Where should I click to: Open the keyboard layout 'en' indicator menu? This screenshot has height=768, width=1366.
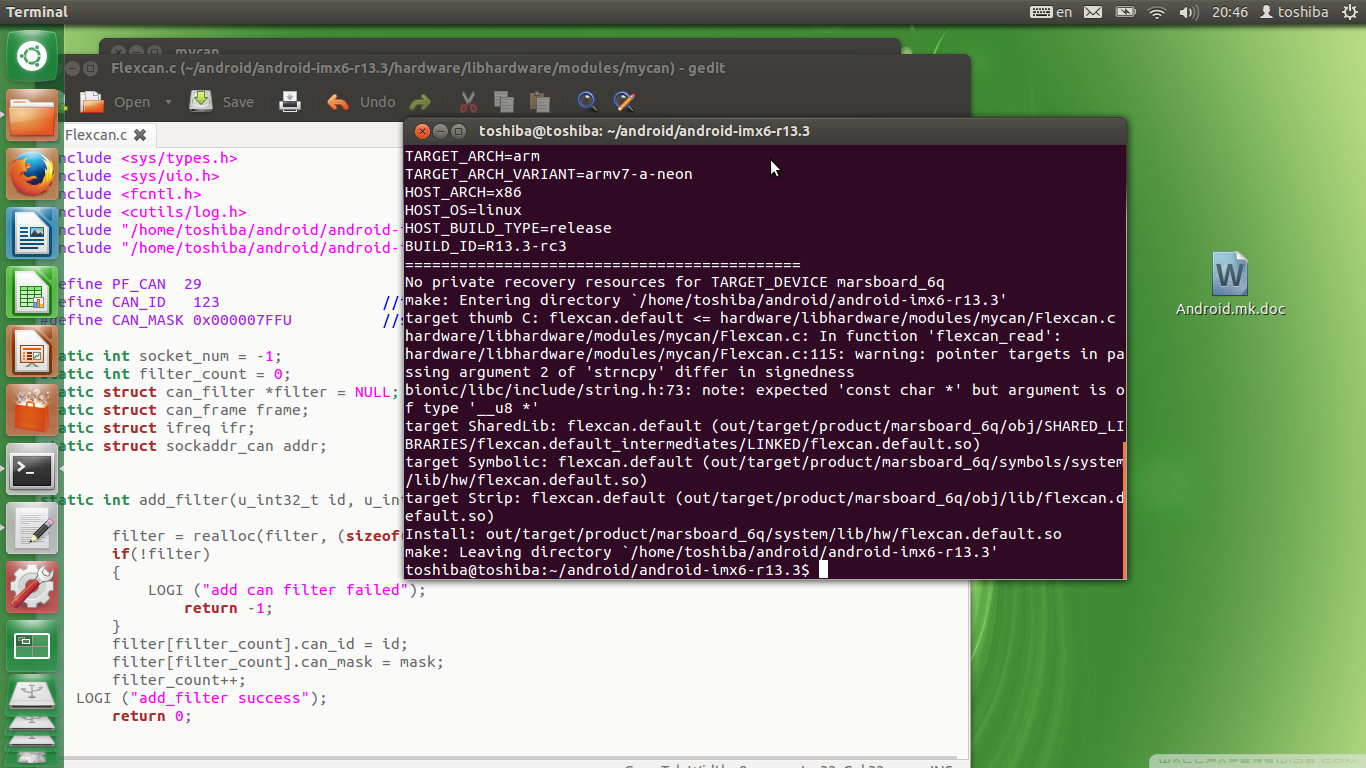(x=1051, y=12)
